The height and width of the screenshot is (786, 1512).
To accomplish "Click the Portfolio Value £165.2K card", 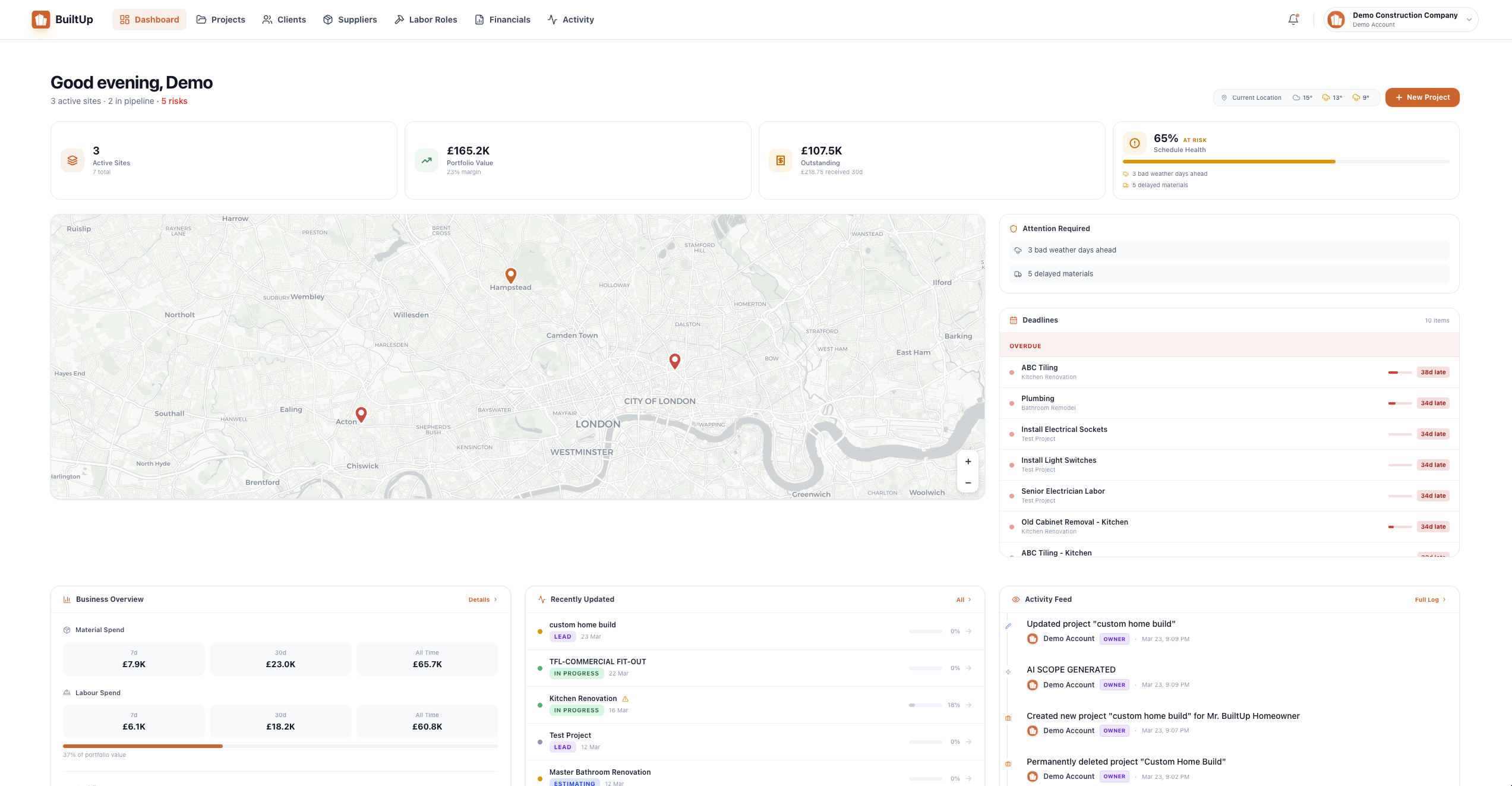I will [578, 160].
